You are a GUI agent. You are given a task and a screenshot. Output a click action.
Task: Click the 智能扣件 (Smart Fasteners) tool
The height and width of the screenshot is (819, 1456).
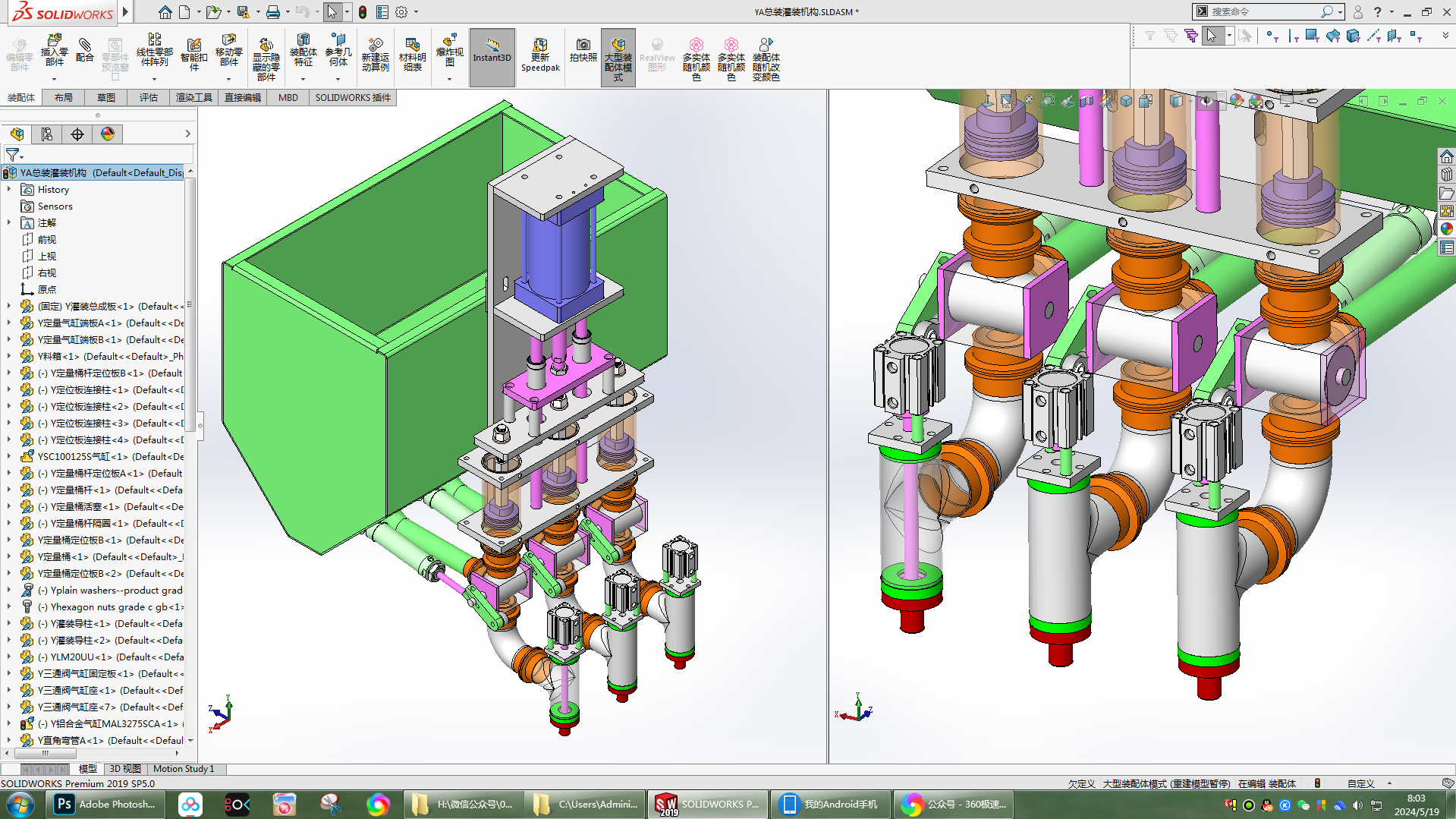[x=194, y=55]
